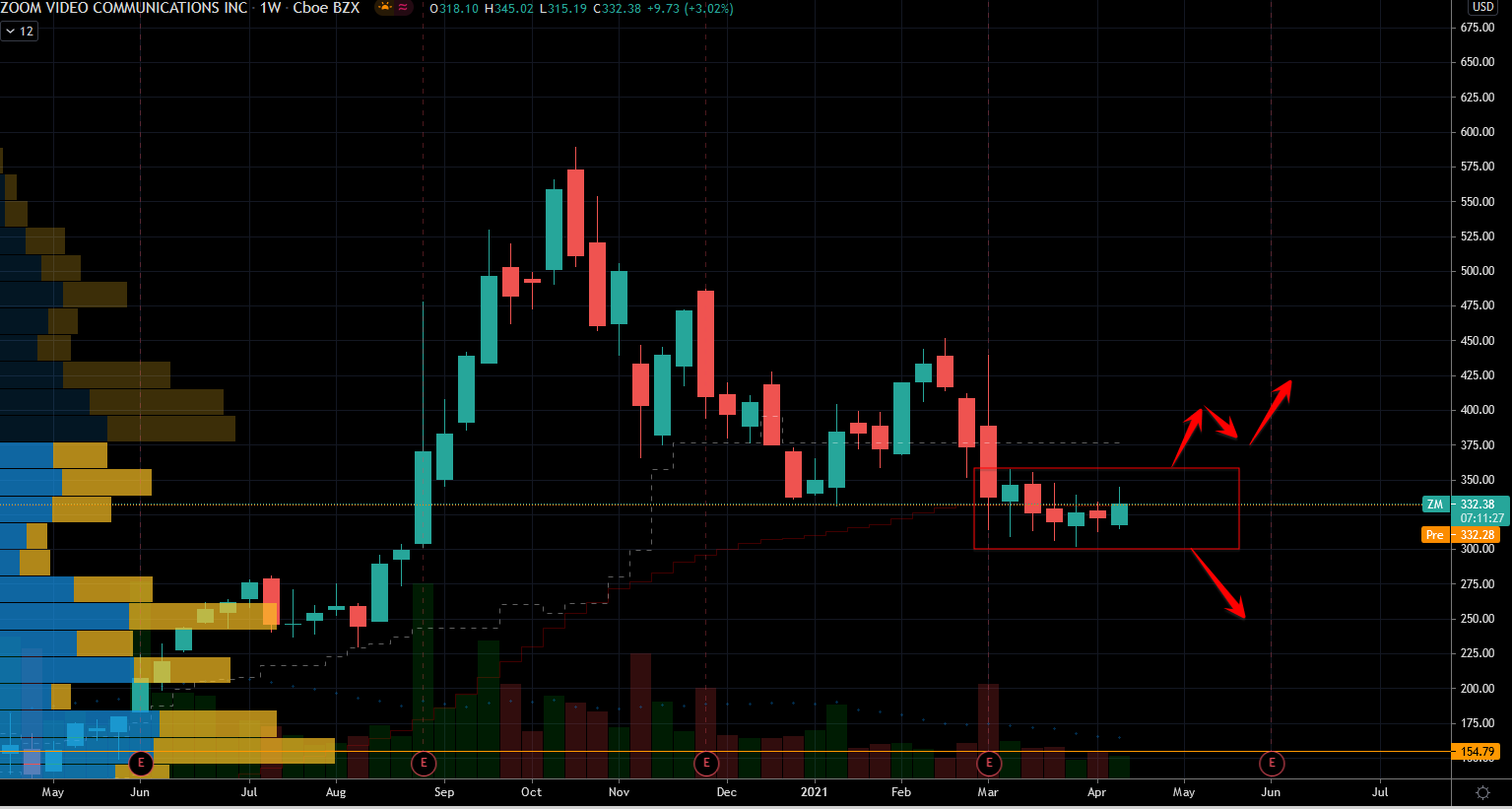Expand the indicator legend showing 12
The image size is (1512, 809).
click(x=19, y=32)
